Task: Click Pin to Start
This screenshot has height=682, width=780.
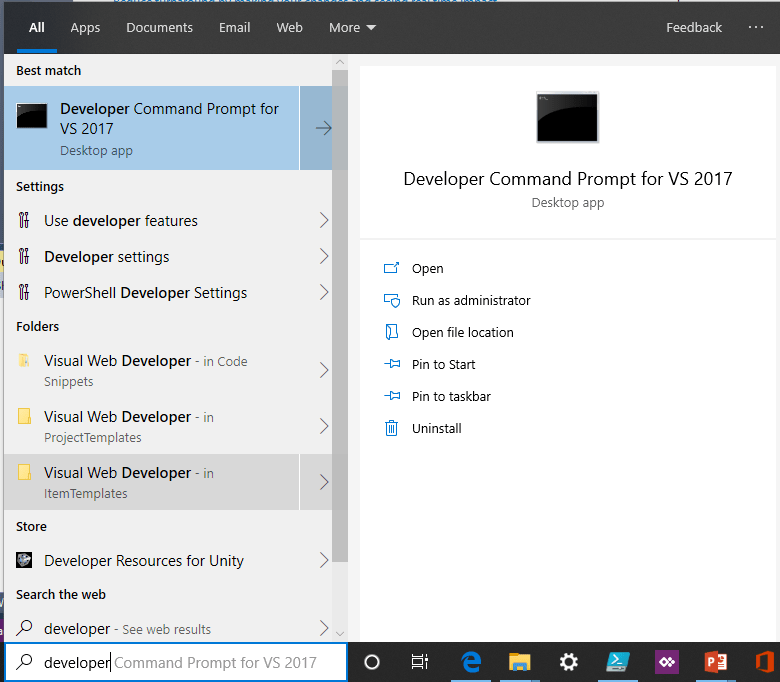Action: [x=443, y=364]
